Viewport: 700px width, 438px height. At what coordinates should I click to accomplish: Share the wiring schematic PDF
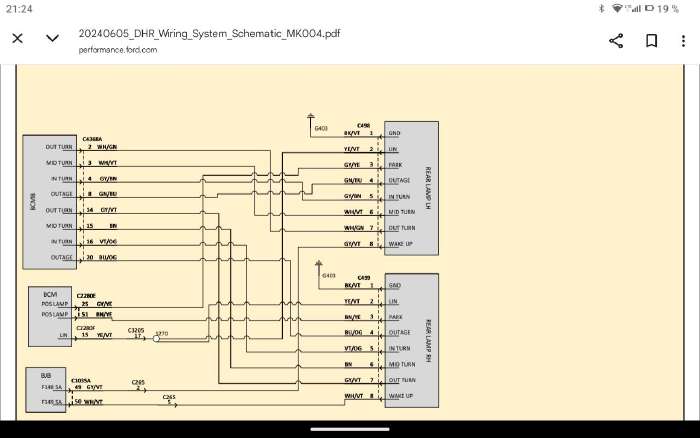[616, 41]
